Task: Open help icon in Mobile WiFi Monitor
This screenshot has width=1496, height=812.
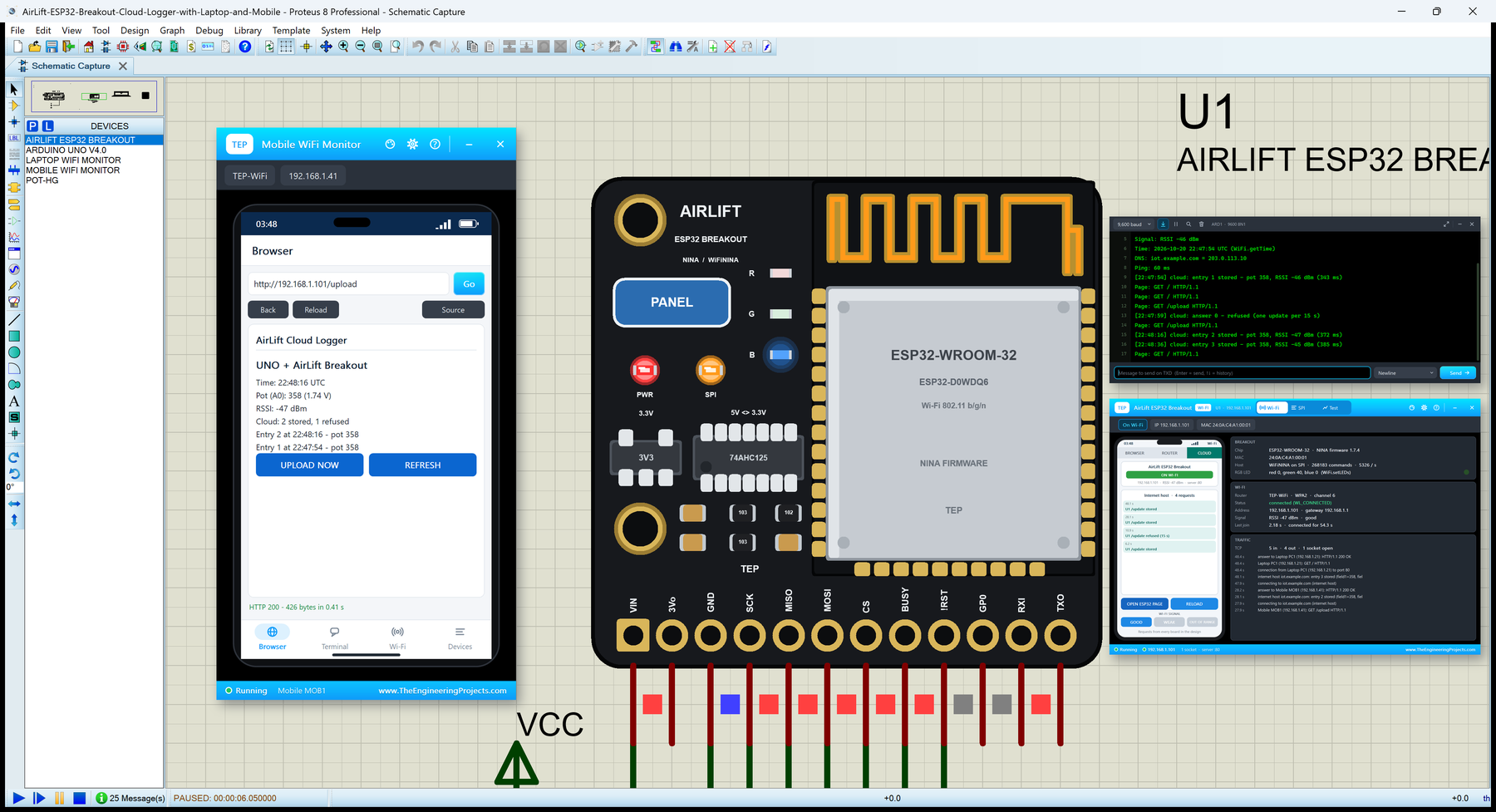Action: click(435, 144)
